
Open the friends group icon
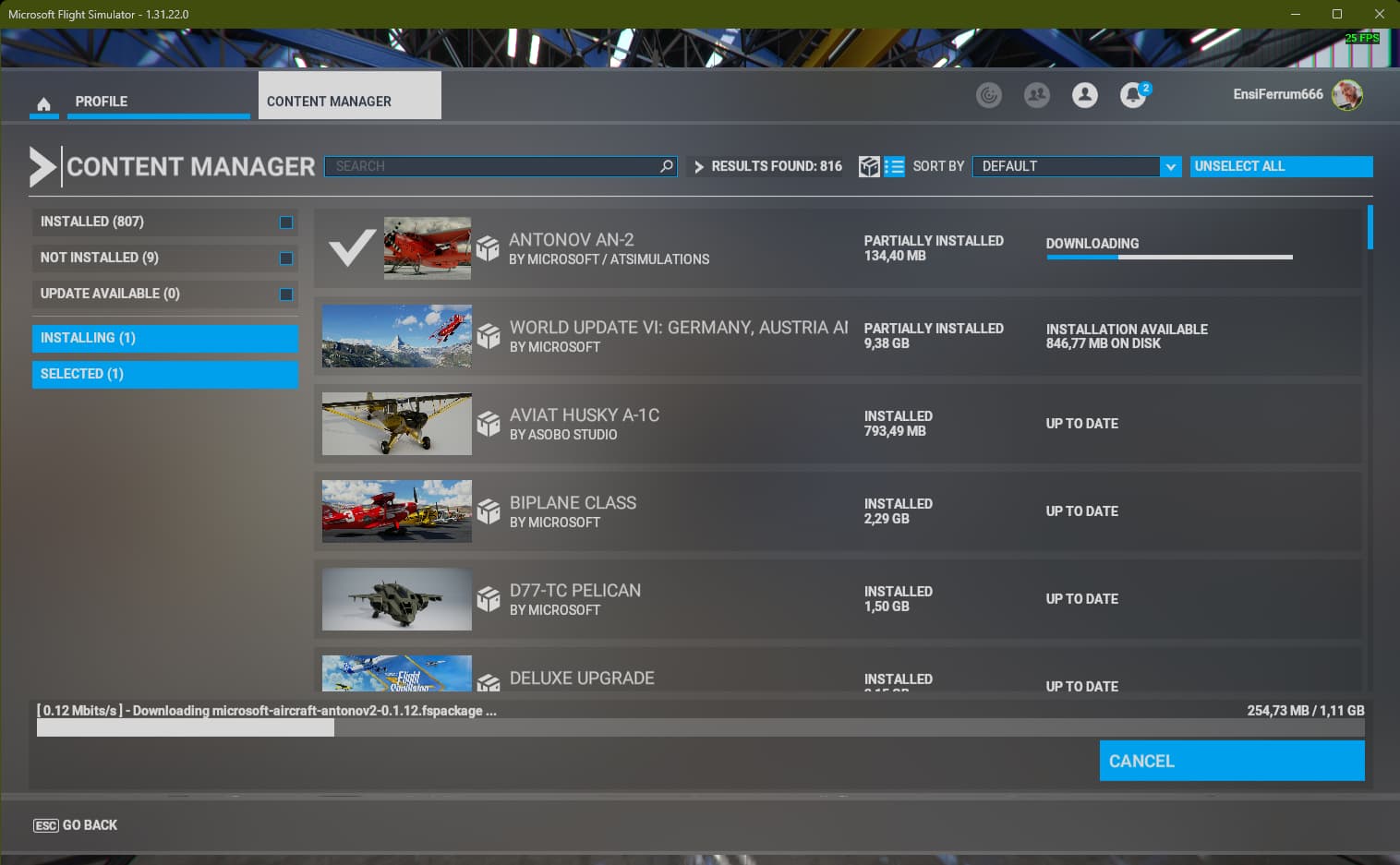point(1037,95)
